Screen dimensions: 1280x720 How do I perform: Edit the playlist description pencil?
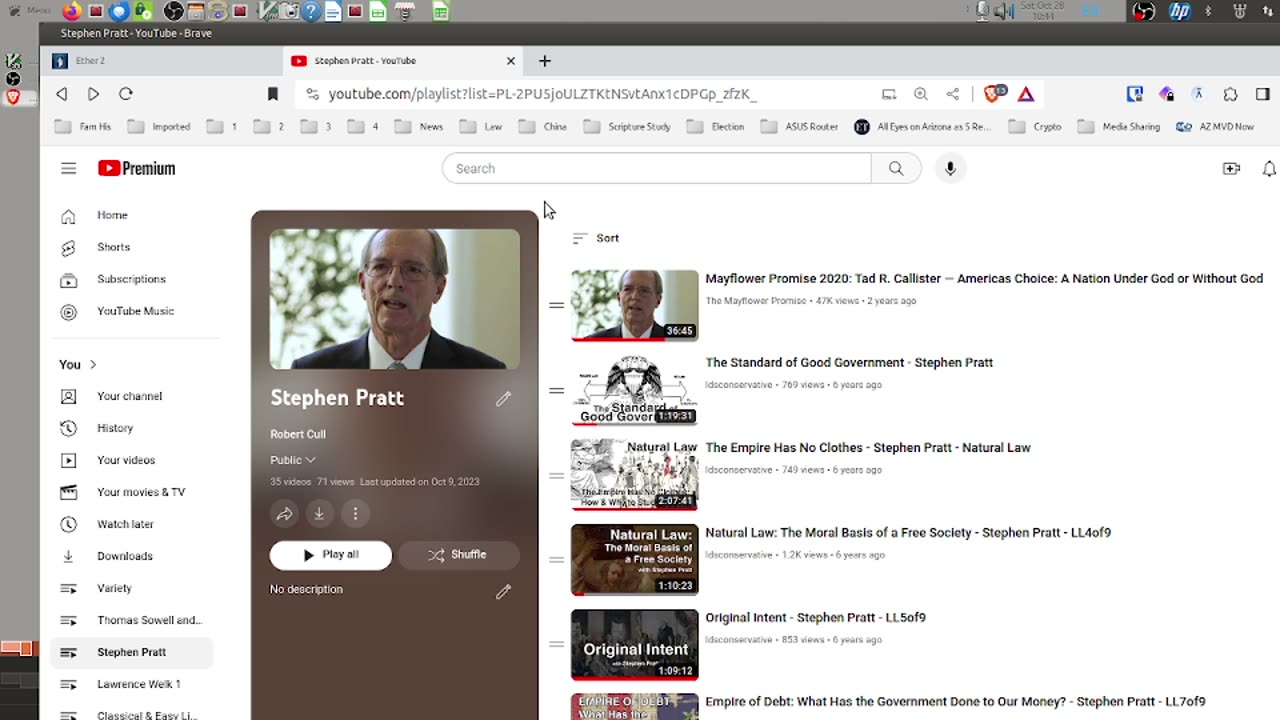[x=503, y=592]
